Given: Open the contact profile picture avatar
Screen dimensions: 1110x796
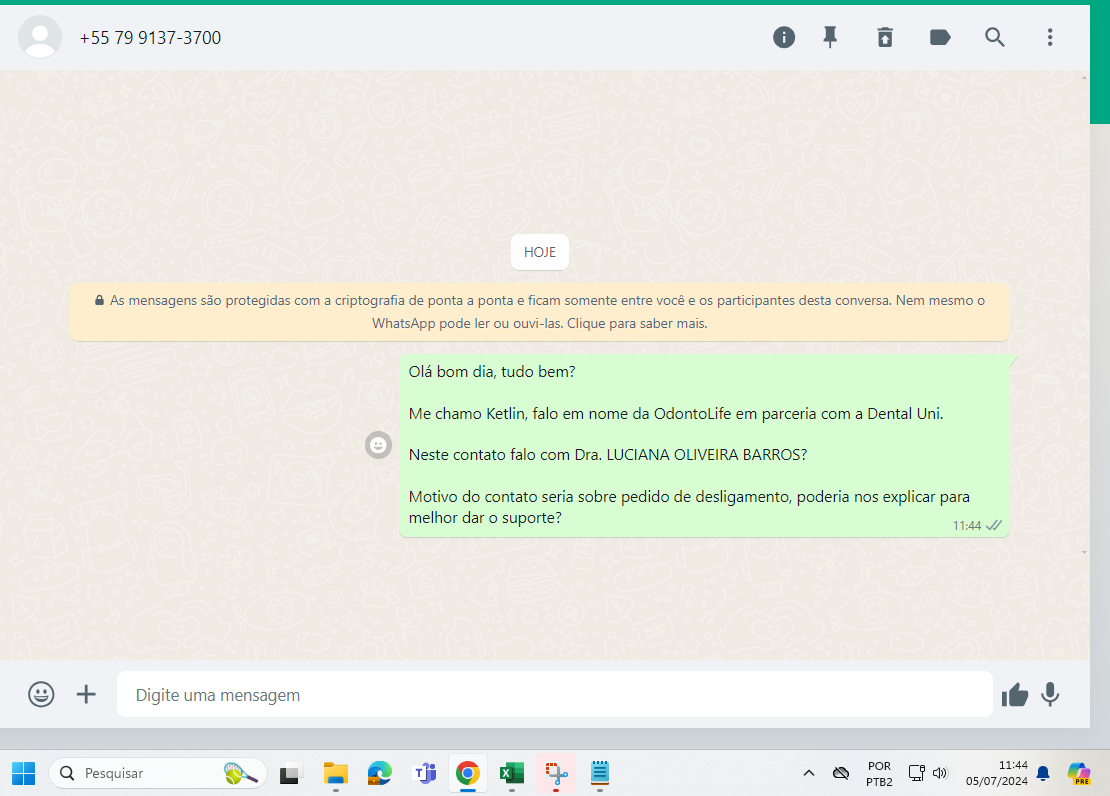Looking at the screenshot, I should point(40,38).
